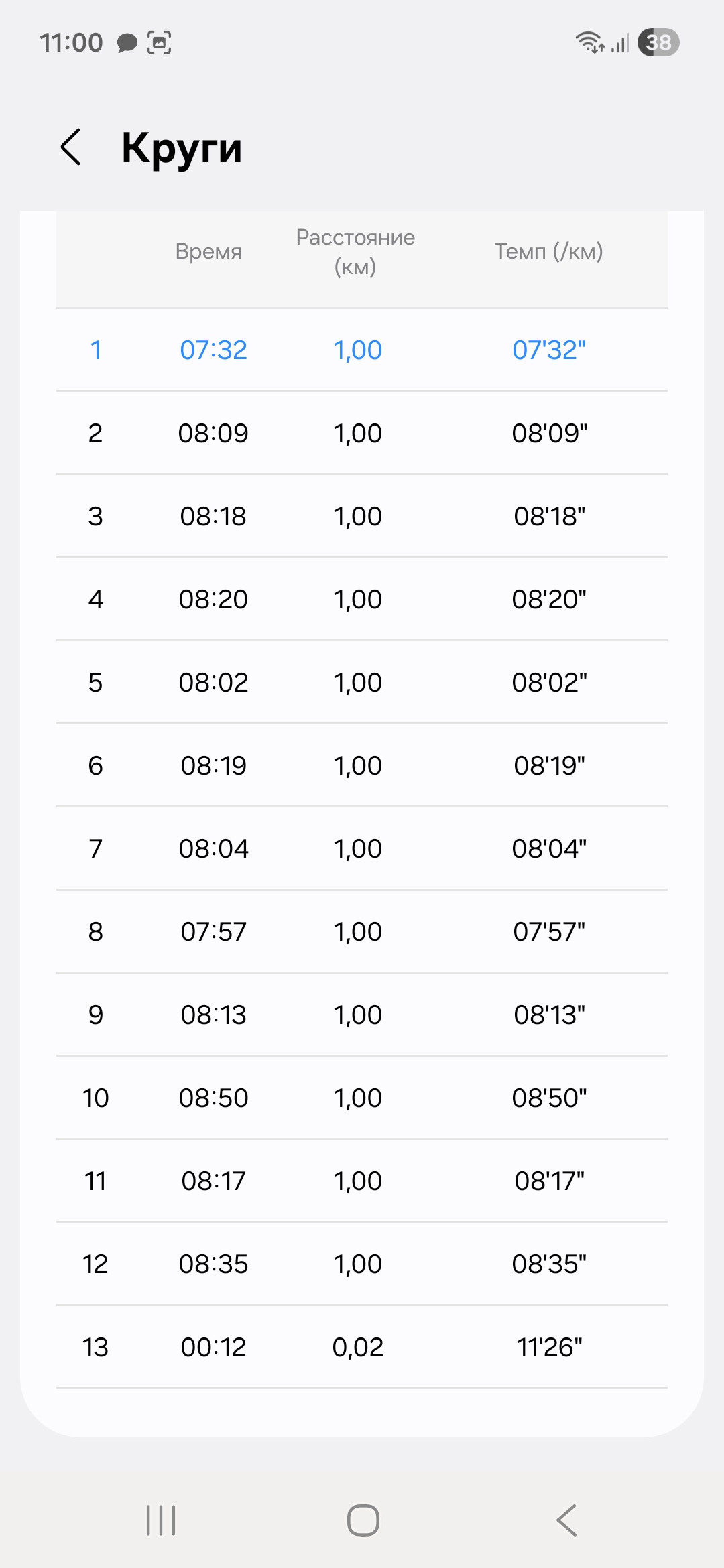The height and width of the screenshot is (1568, 724).
Task: Select lap 10 pace 08'50"
Action: (549, 1098)
